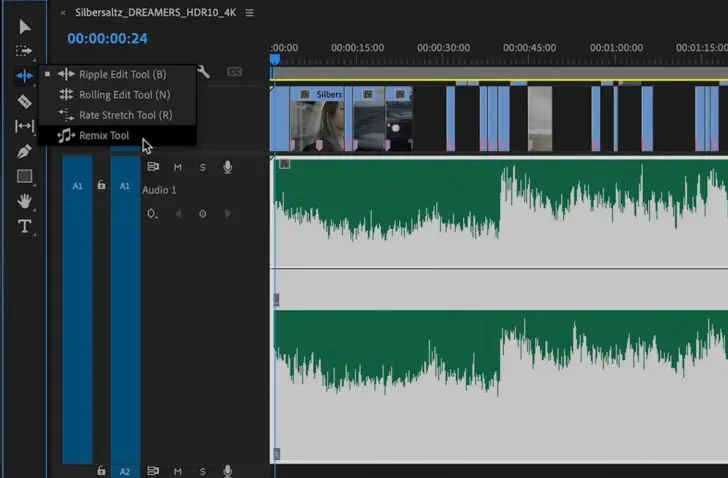Select the green audio waveform clip
The height and width of the screenshot is (478, 728).
pos(499,309)
